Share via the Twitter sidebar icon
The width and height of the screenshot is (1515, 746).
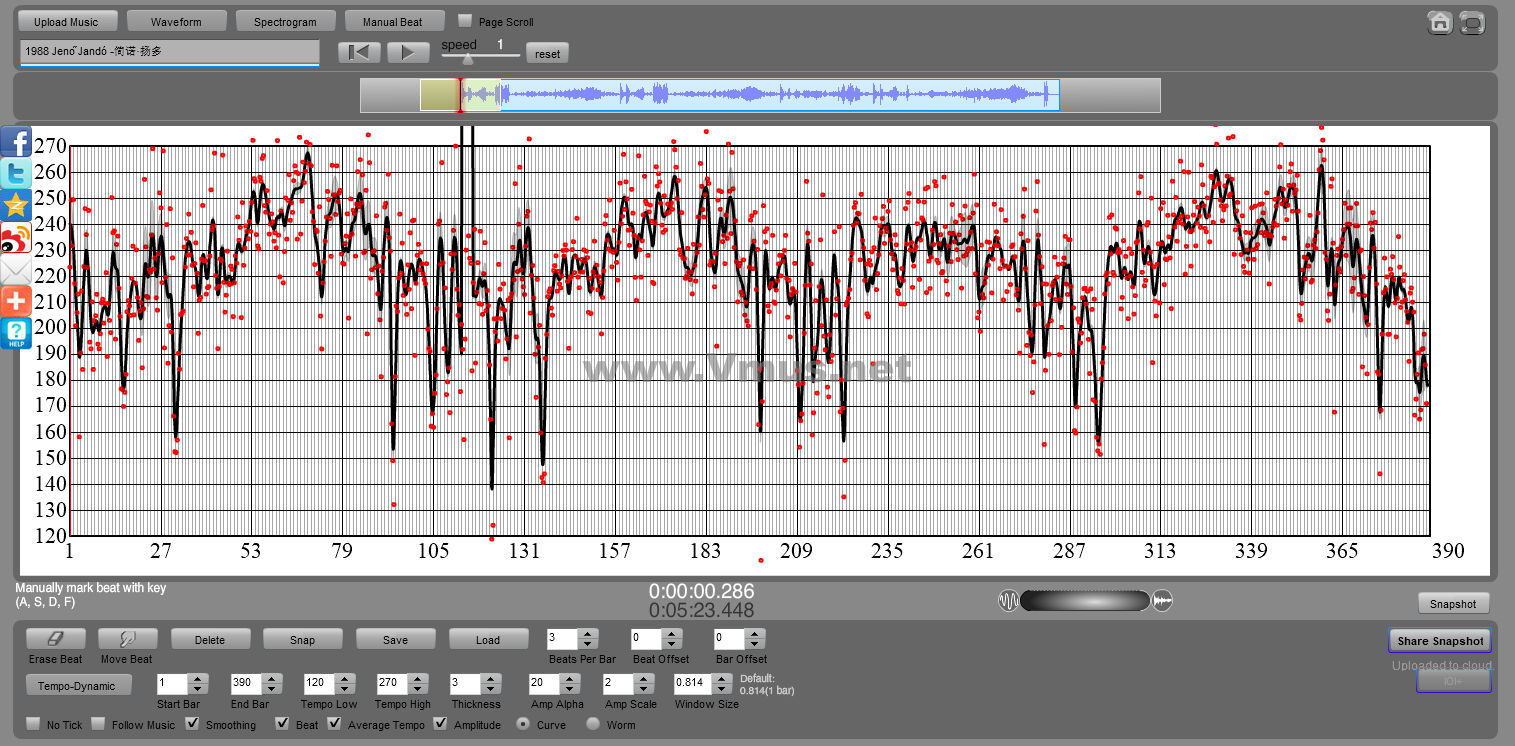(x=16, y=174)
